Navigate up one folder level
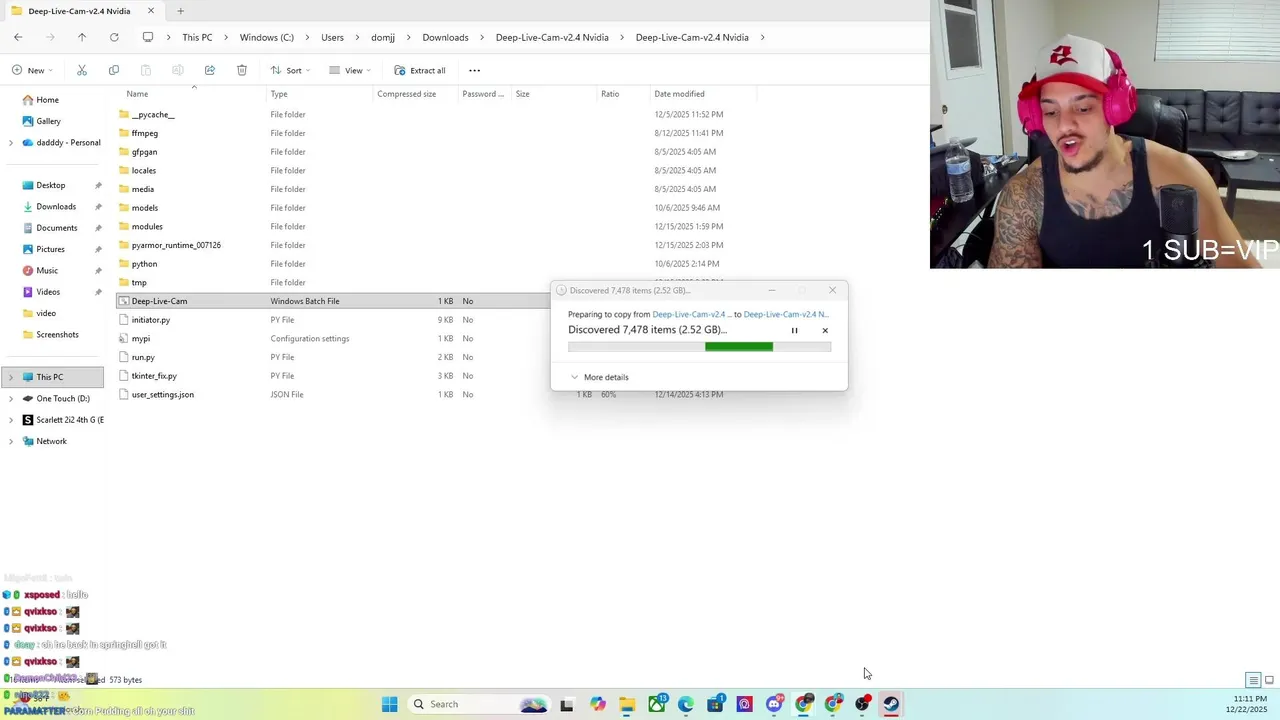 pos(82,37)
